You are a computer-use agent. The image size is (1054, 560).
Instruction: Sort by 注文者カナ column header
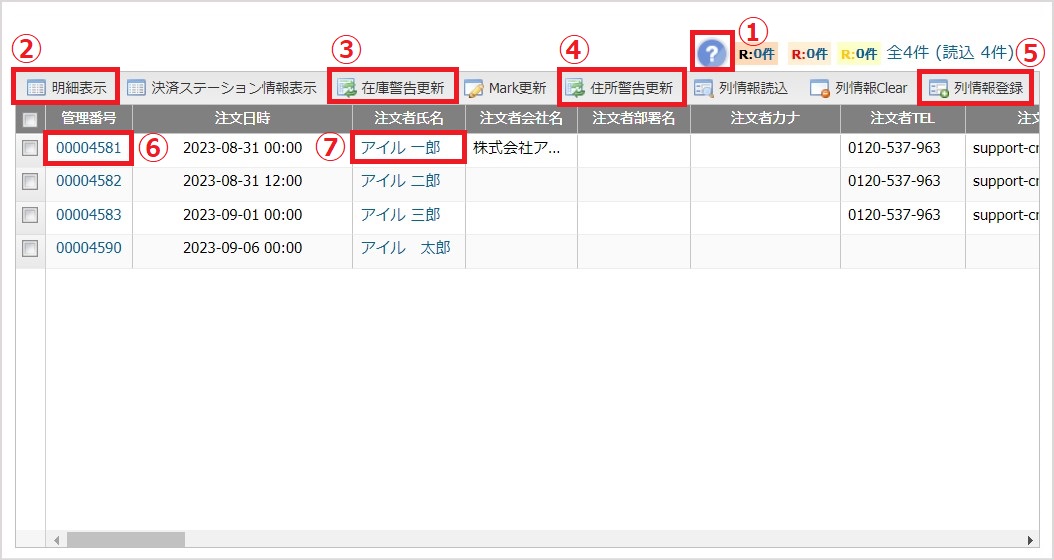point(765,119)
